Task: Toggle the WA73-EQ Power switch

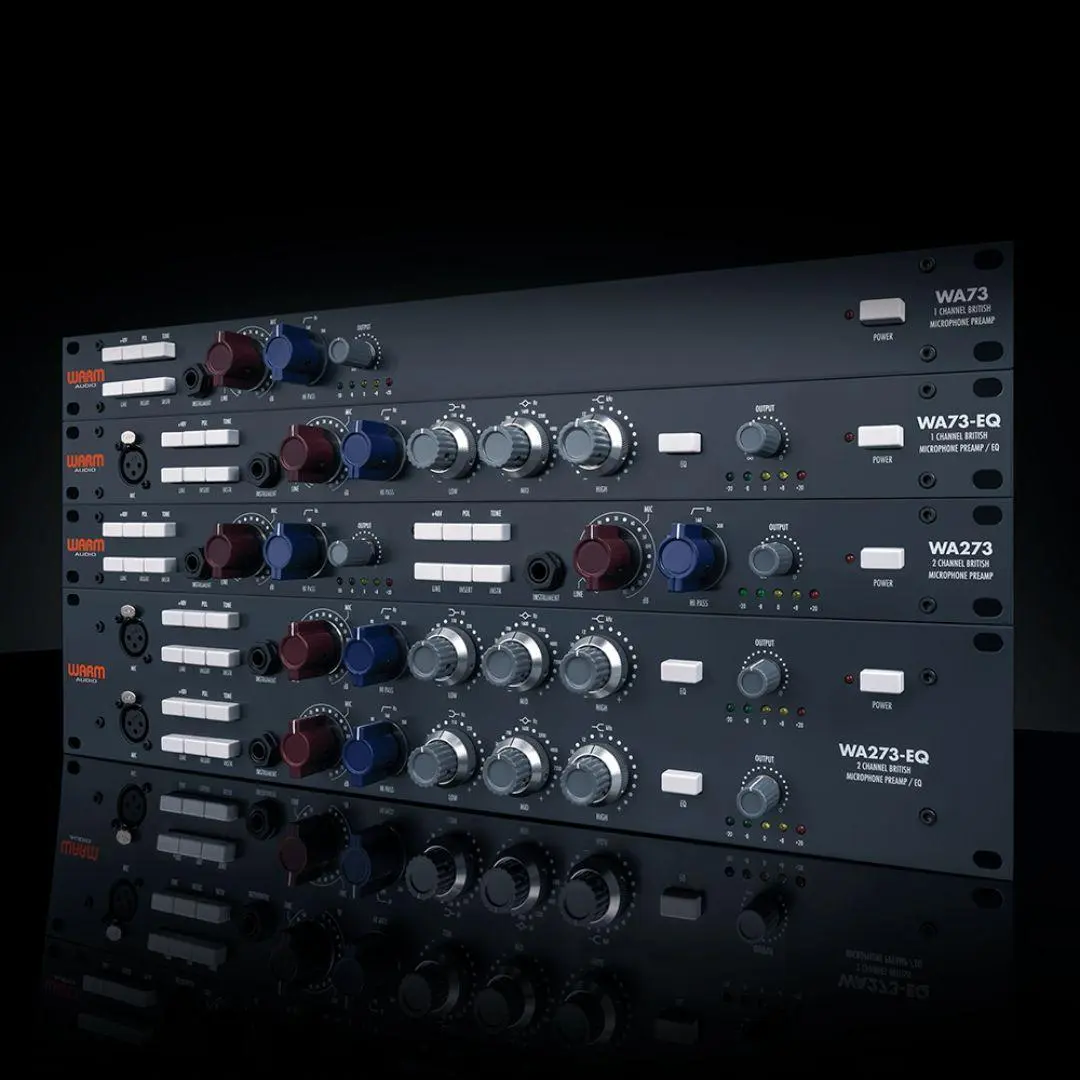Action: [x=880, y=436]
